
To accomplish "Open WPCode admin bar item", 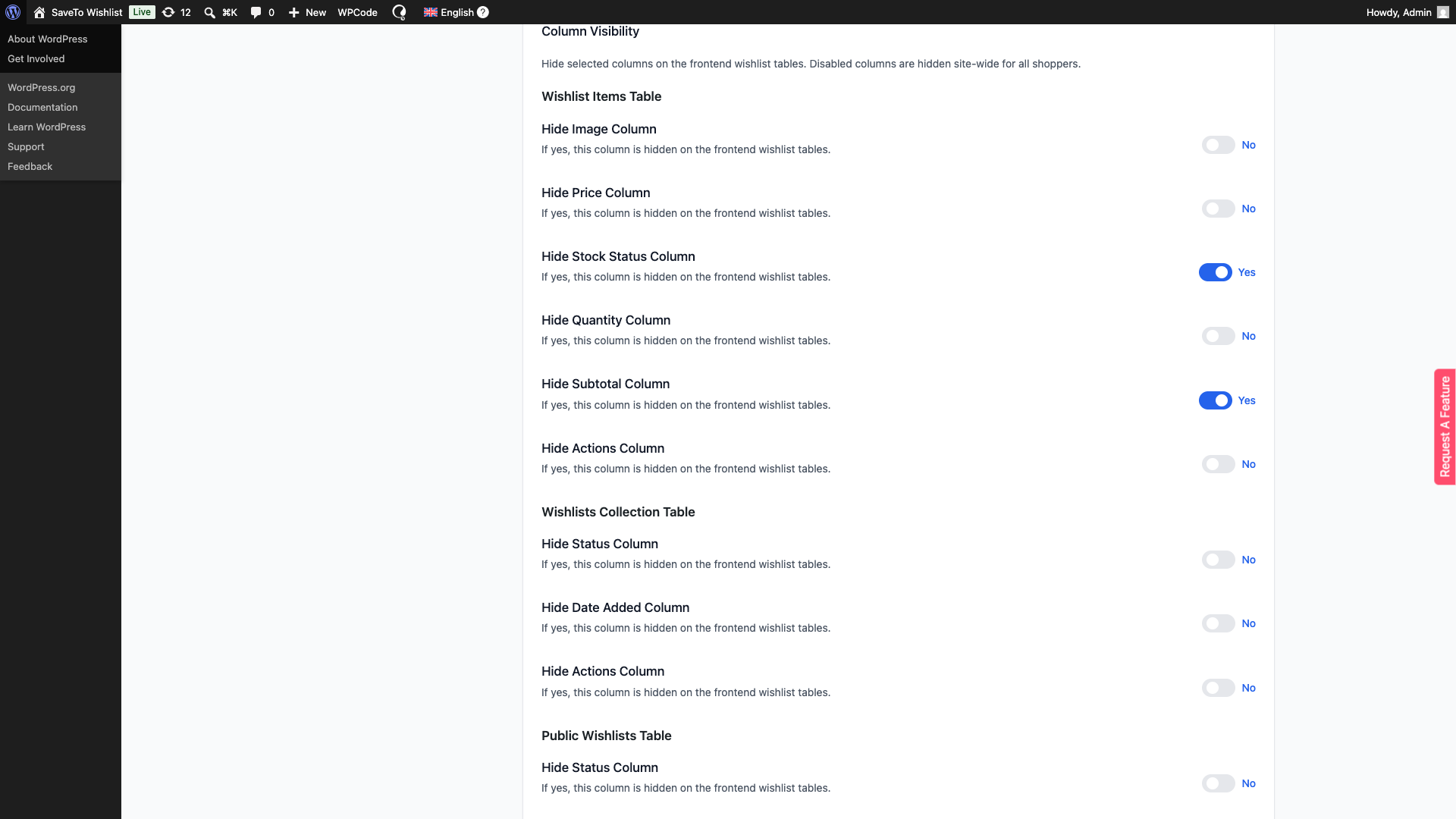I will pos(357,12).
